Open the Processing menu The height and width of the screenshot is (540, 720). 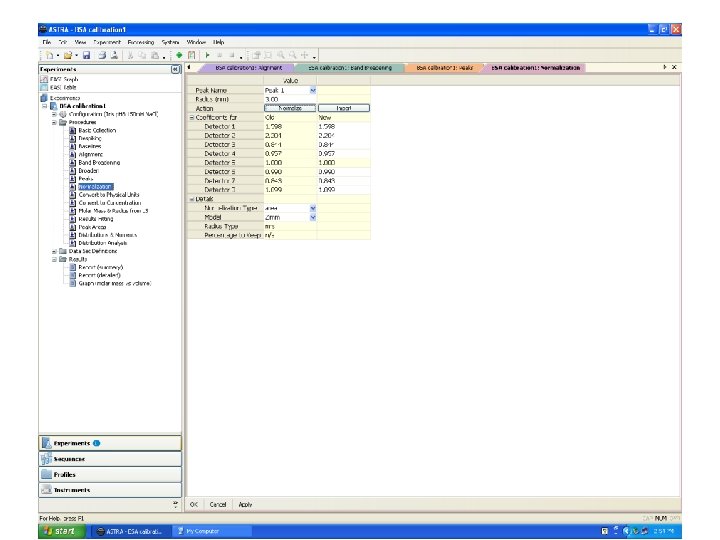coord(141,42)
